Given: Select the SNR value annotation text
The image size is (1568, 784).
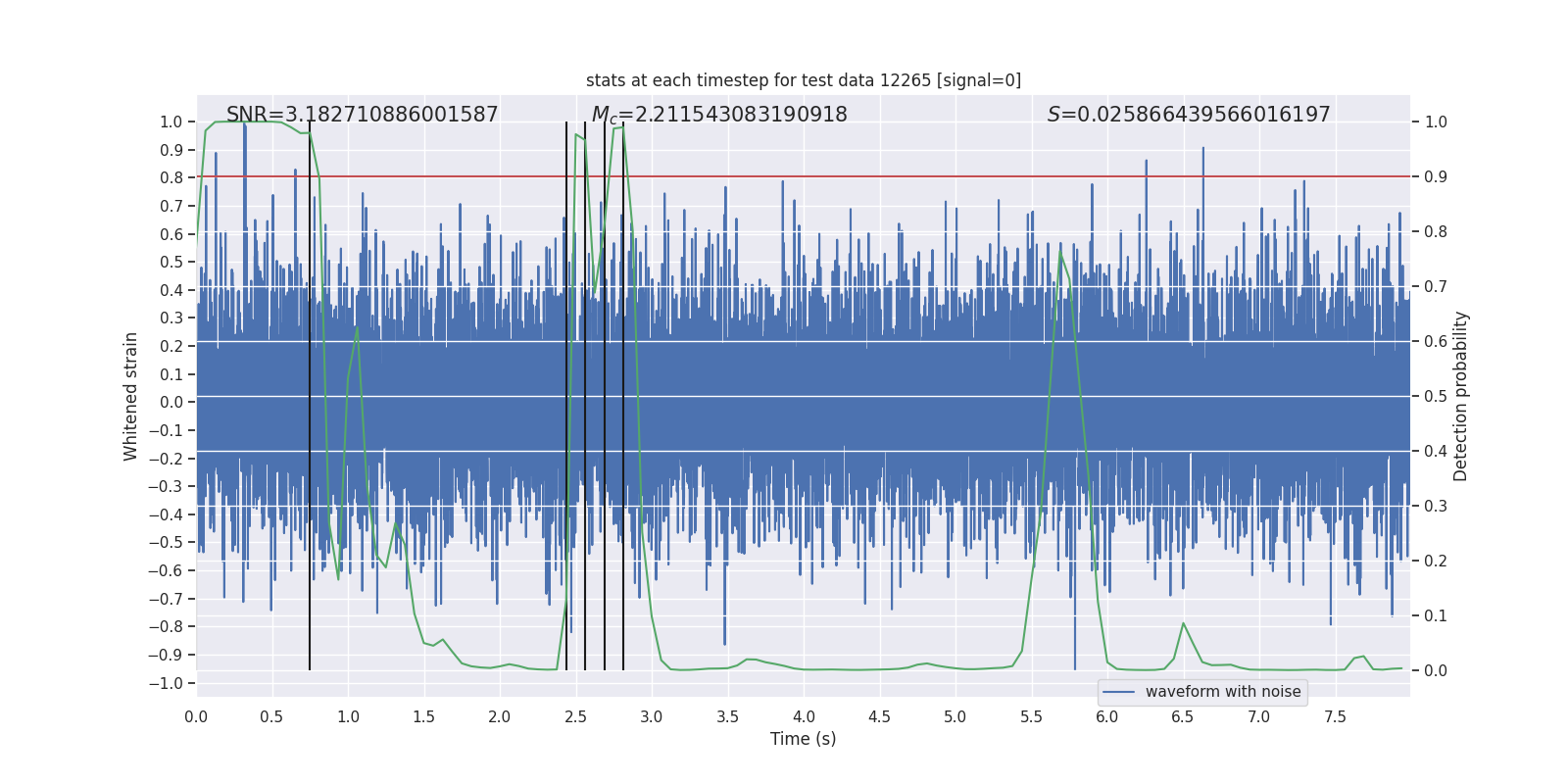Looking at the screenshot, I should (362, 115).
